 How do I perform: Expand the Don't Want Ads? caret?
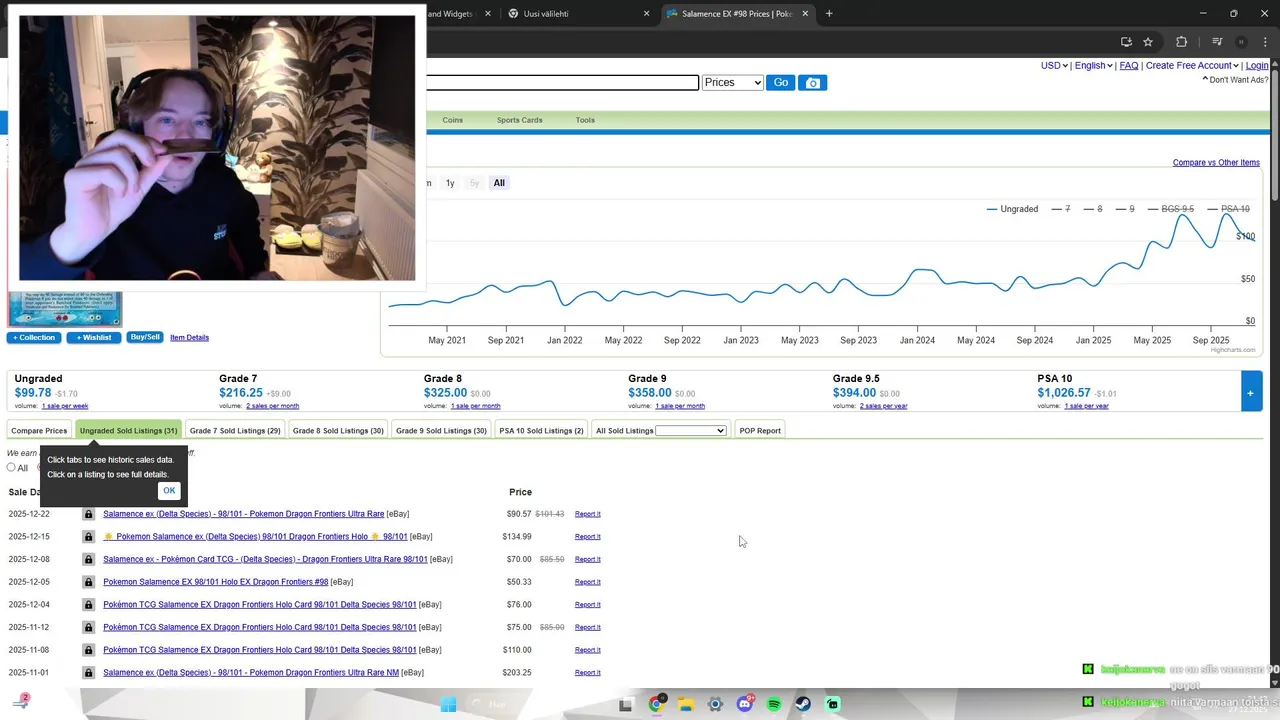click(x=1205, y=80)
